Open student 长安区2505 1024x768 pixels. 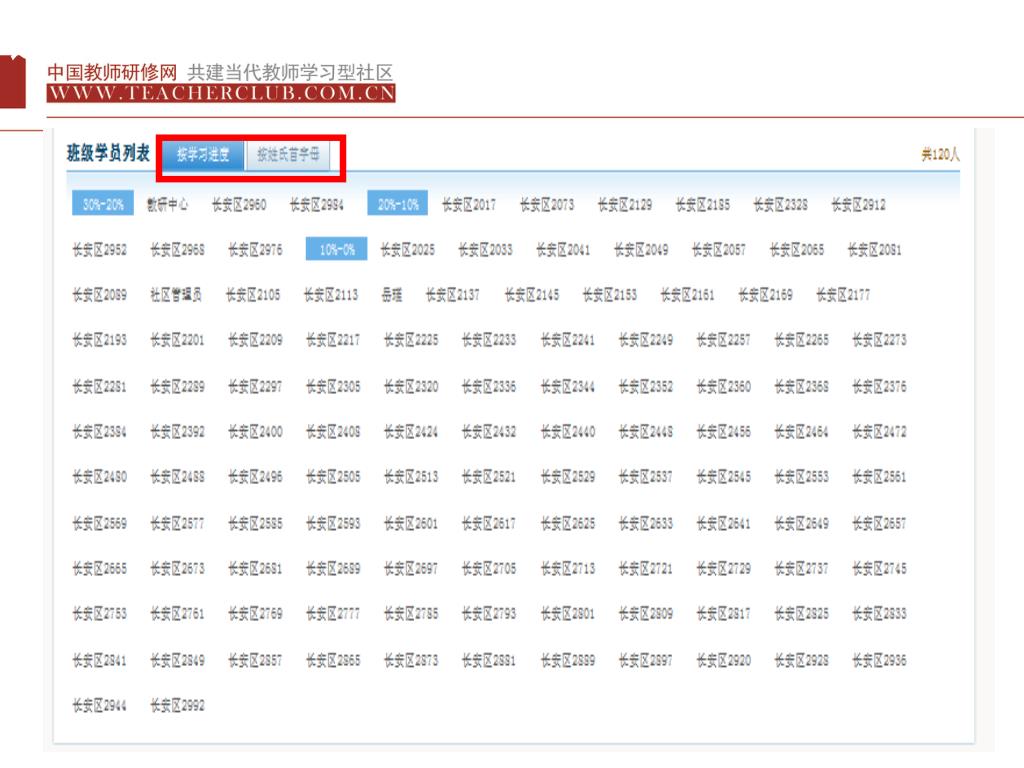[333, 477]
